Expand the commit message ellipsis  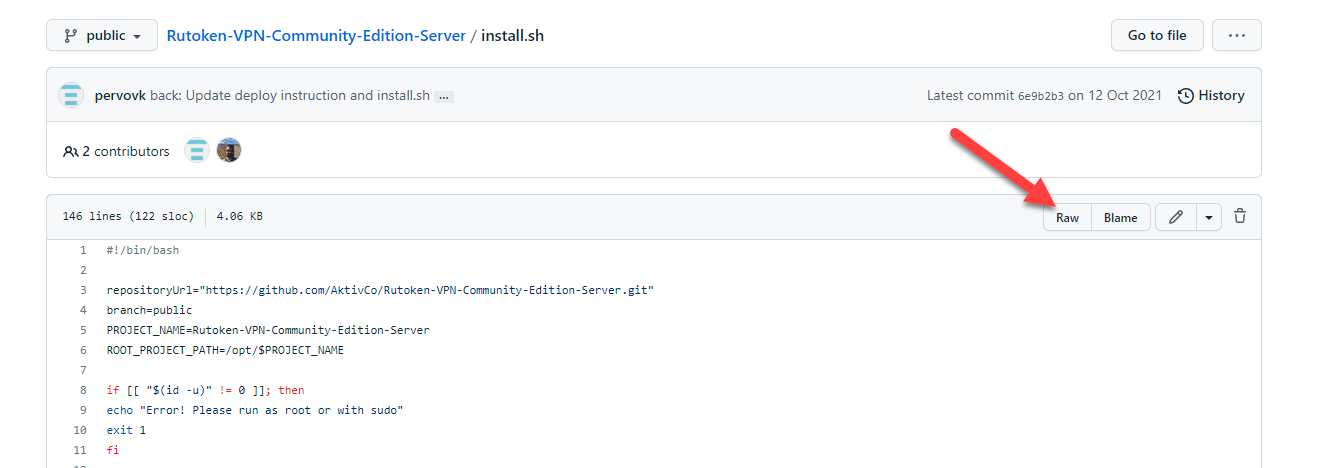(444, 97)
